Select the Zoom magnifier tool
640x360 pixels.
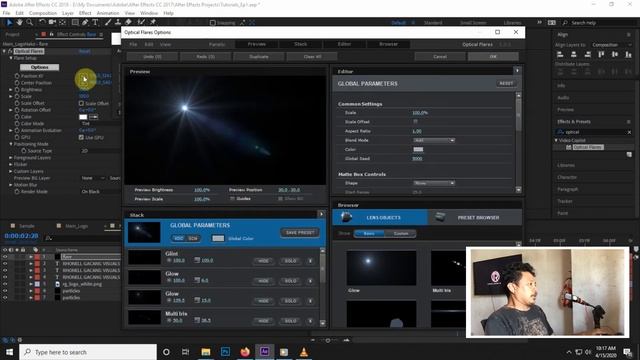pos(29,22)
